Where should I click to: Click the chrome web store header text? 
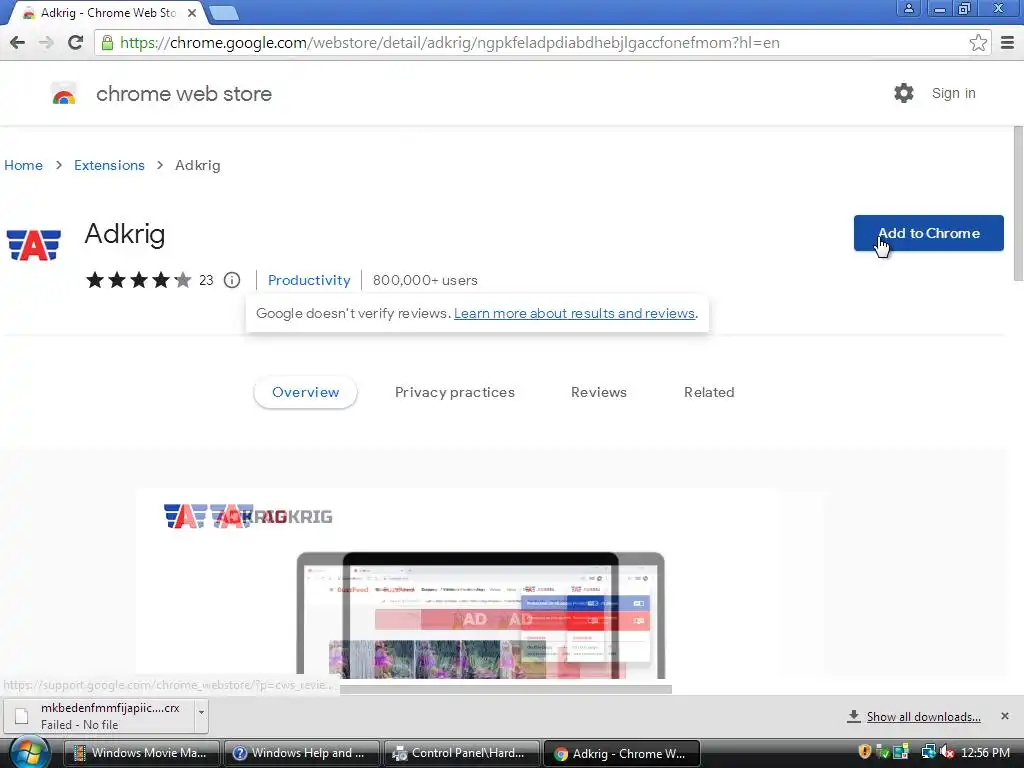tap(184, 94)
